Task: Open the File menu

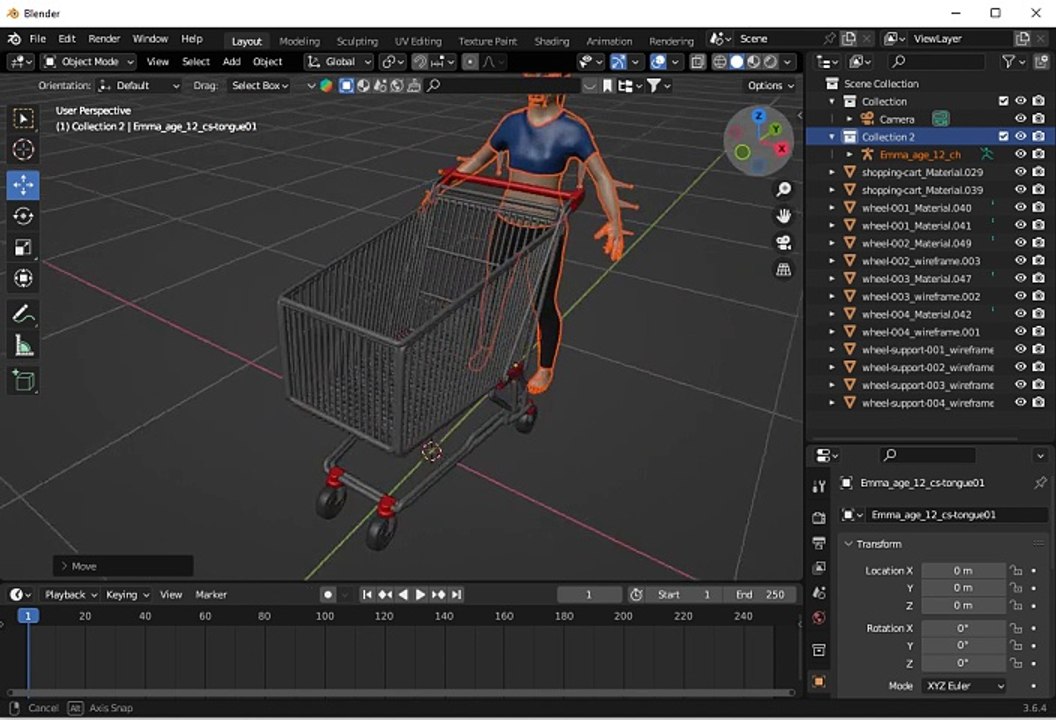Action: [38, 39]
